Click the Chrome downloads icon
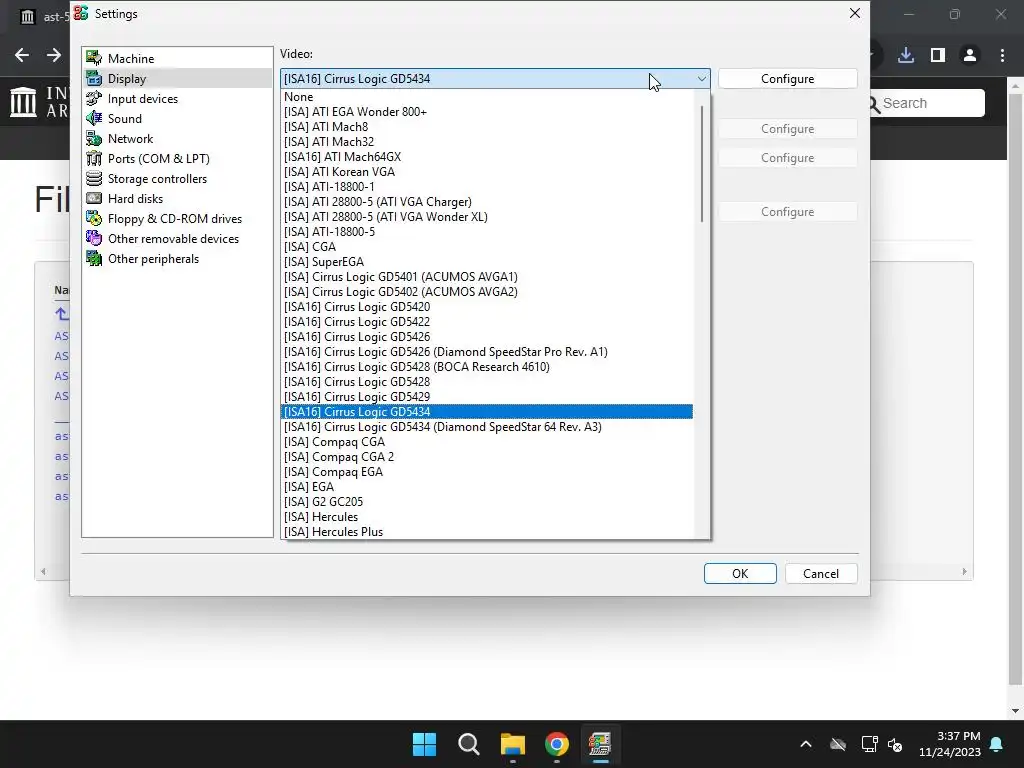This screenshot has height=768, width=1024. [x=906, y=55]
